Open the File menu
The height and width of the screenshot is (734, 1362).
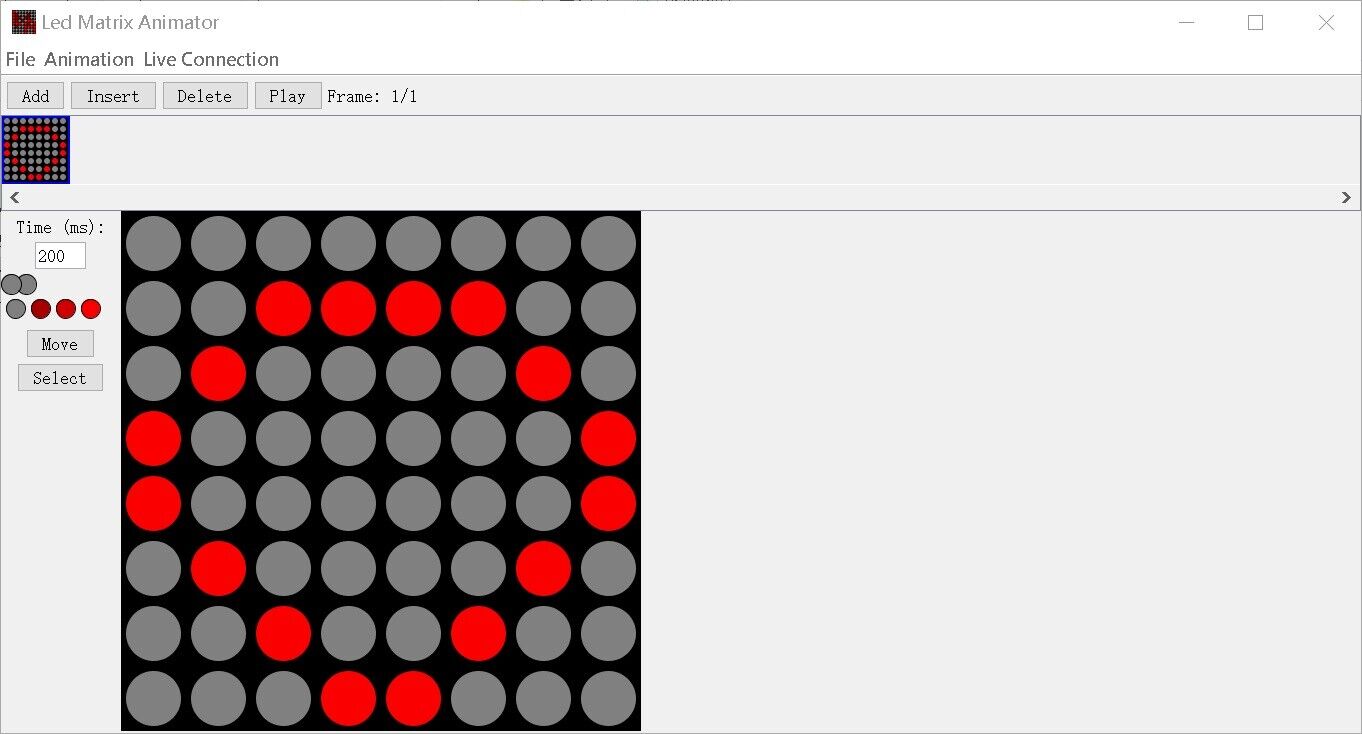pyautogui.click(x=20, y=59)
